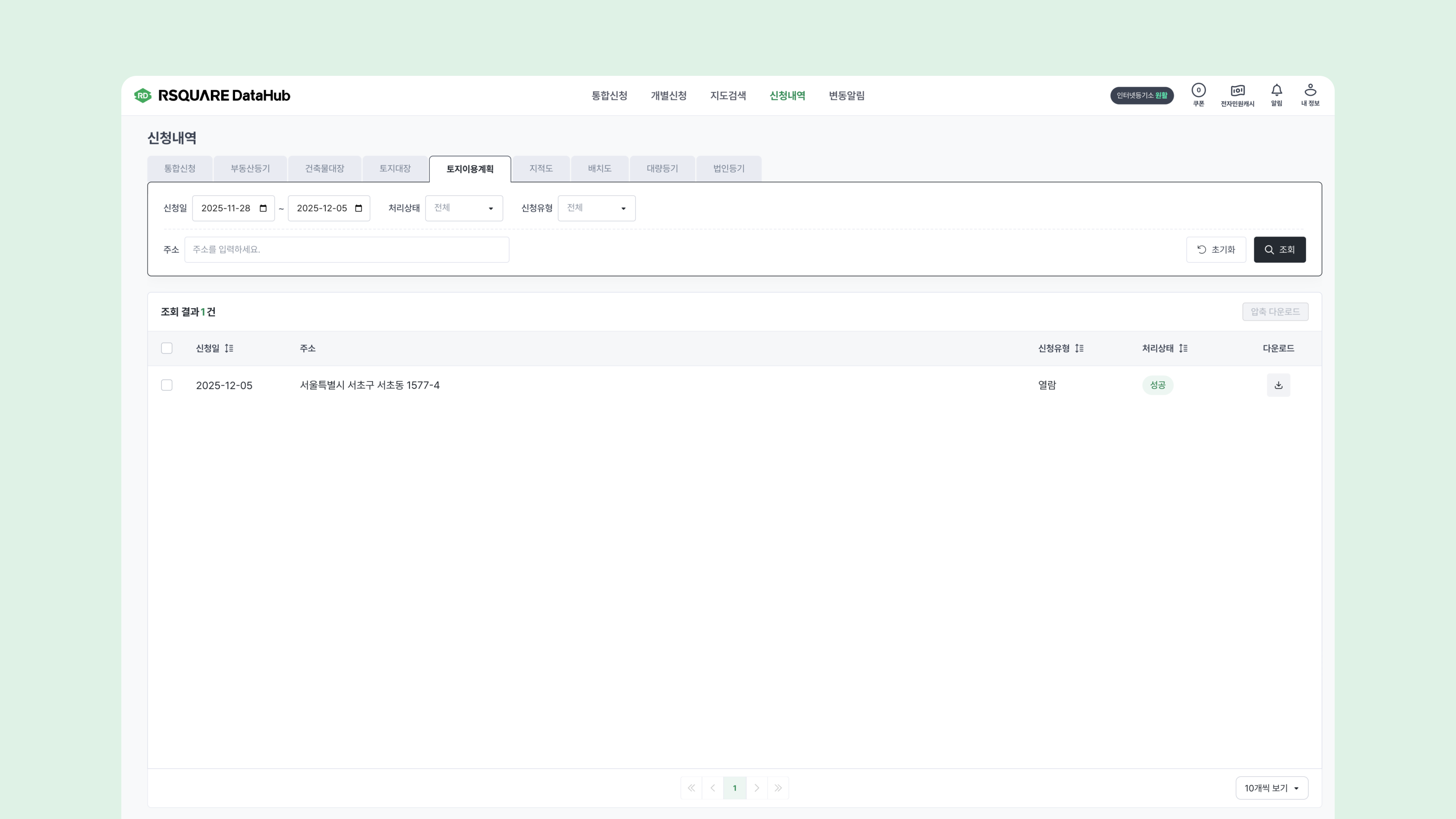Go to the next page arrow
Screen dimensions: 1456x819
[x=756, y=788]
